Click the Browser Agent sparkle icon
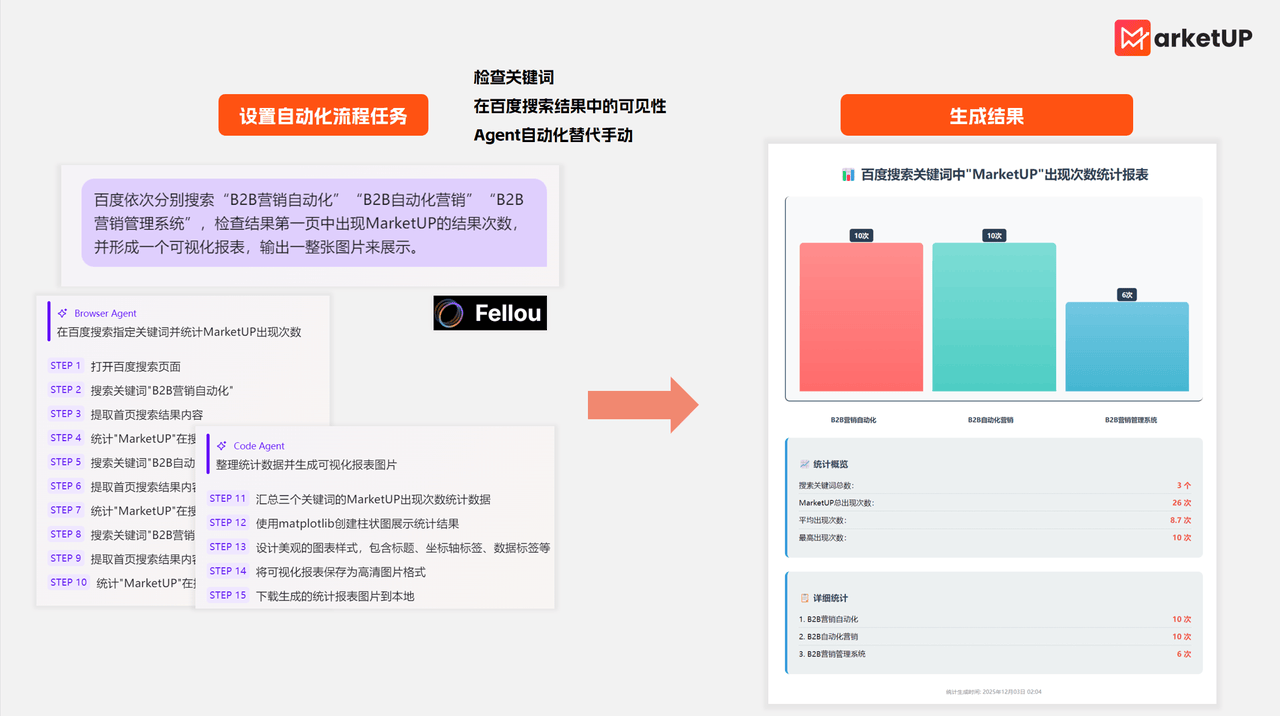This screenshot has width=1280, height=716. click(61, 313)
